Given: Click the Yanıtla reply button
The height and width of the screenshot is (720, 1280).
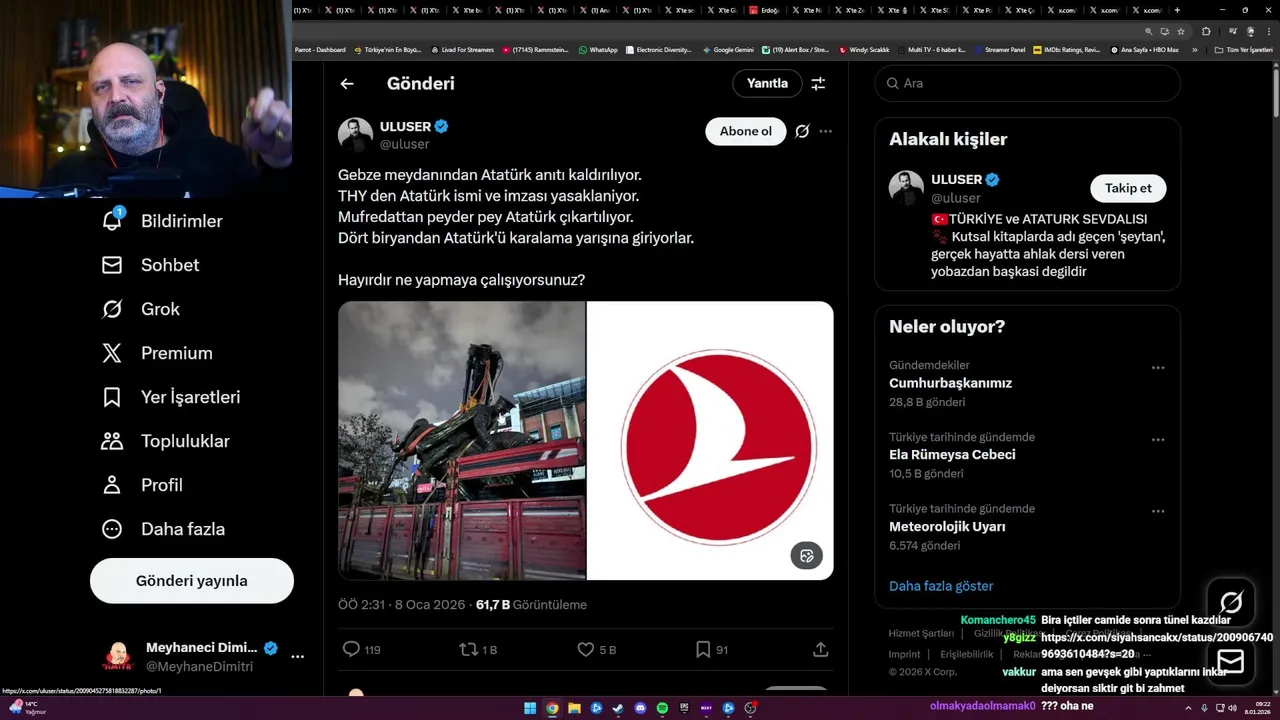Looking at the screenshot, I should (767, 84).
